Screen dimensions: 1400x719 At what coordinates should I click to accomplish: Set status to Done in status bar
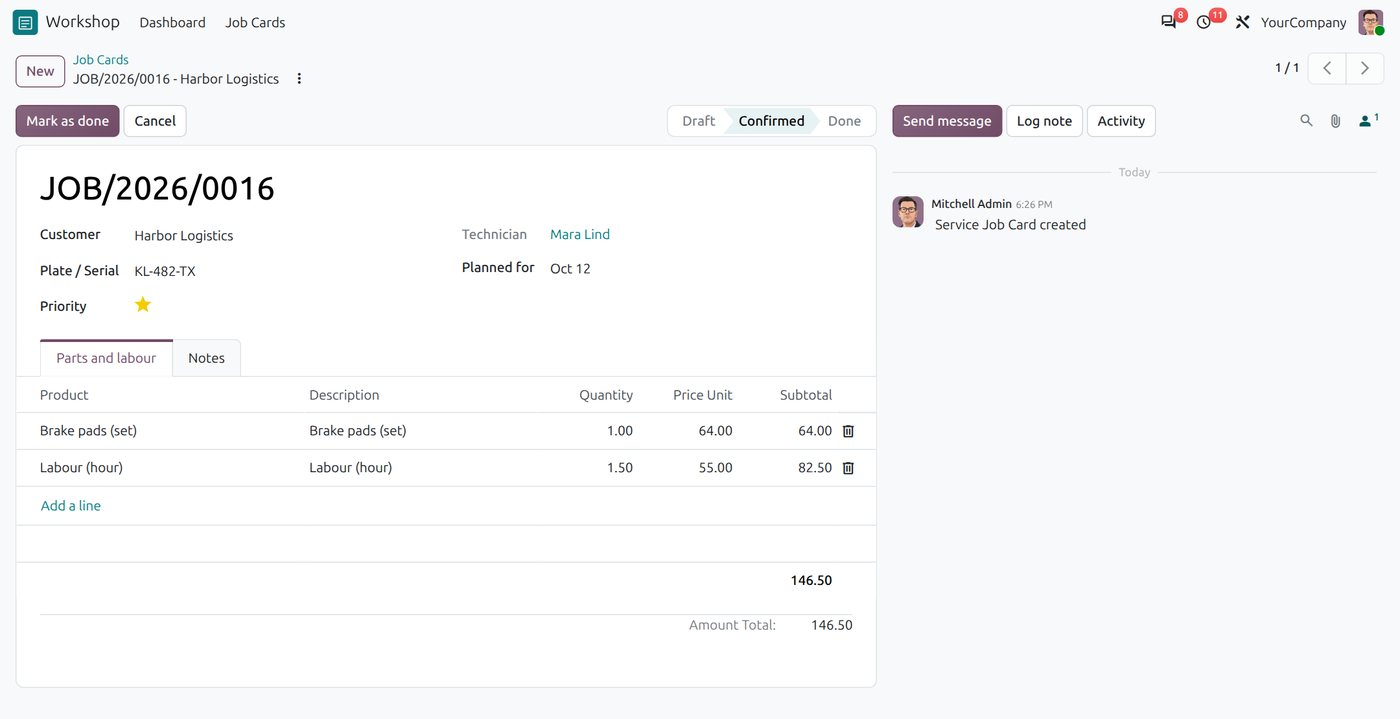844,121
